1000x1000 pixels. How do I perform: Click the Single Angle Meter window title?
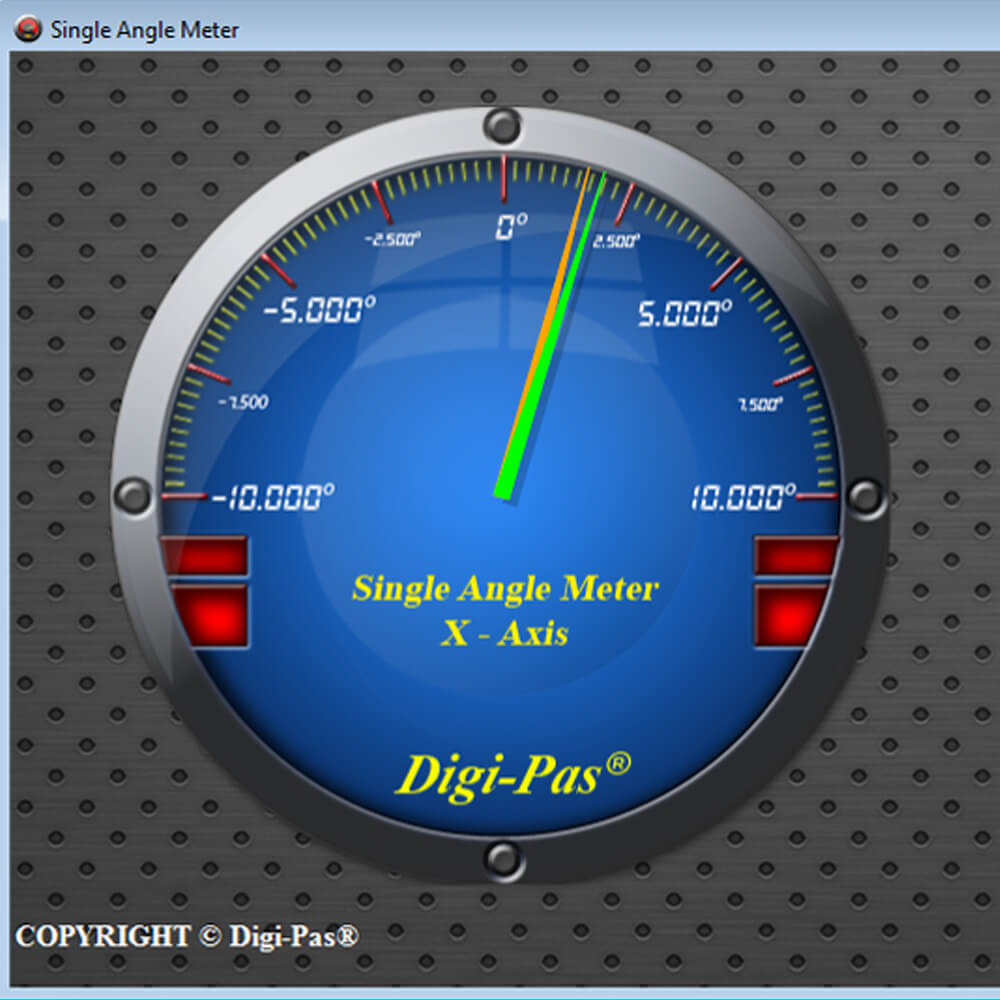point(145,30)
